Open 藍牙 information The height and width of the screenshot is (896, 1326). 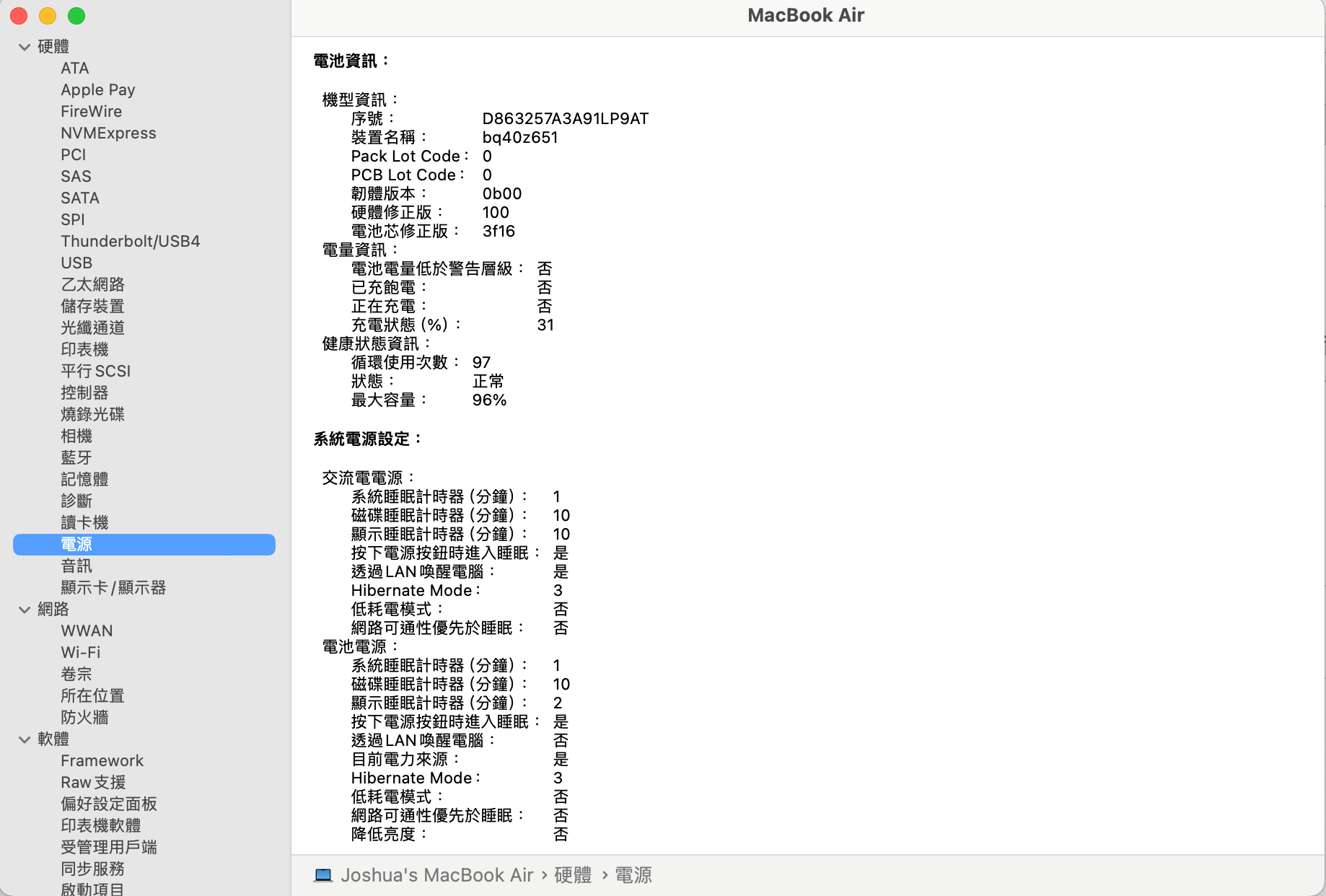coord(76,458)
